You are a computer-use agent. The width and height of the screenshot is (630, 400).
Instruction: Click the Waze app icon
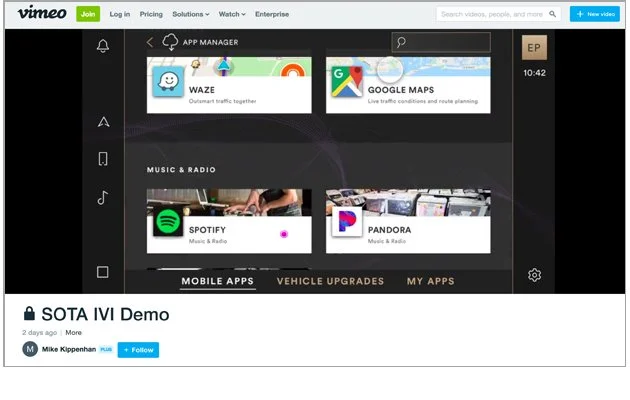pos(168,82)
